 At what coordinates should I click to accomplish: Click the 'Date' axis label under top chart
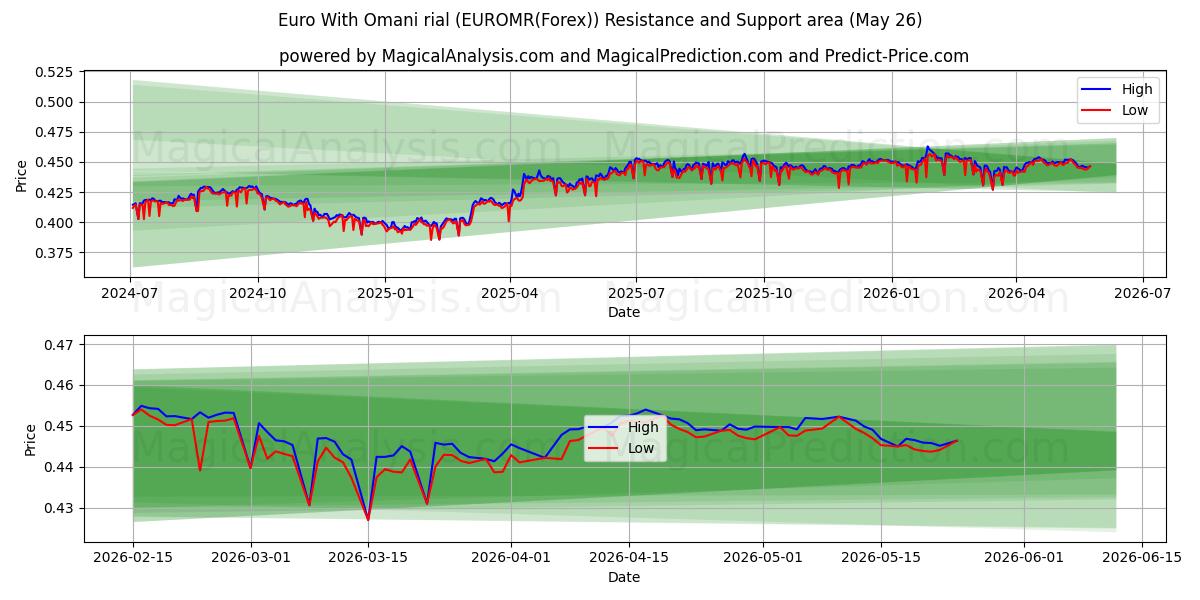[624, 313]
